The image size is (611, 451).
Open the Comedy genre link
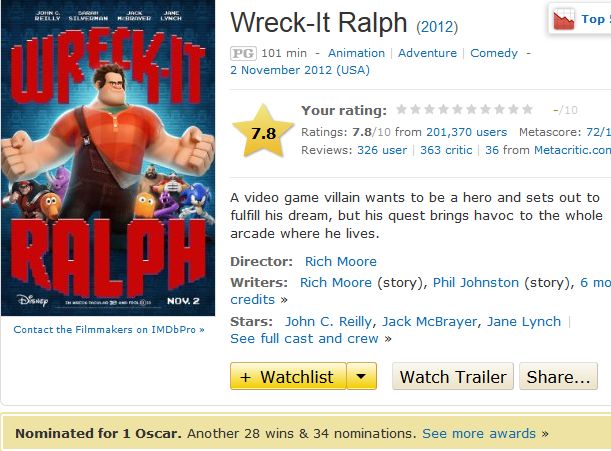tap(494, 53)
